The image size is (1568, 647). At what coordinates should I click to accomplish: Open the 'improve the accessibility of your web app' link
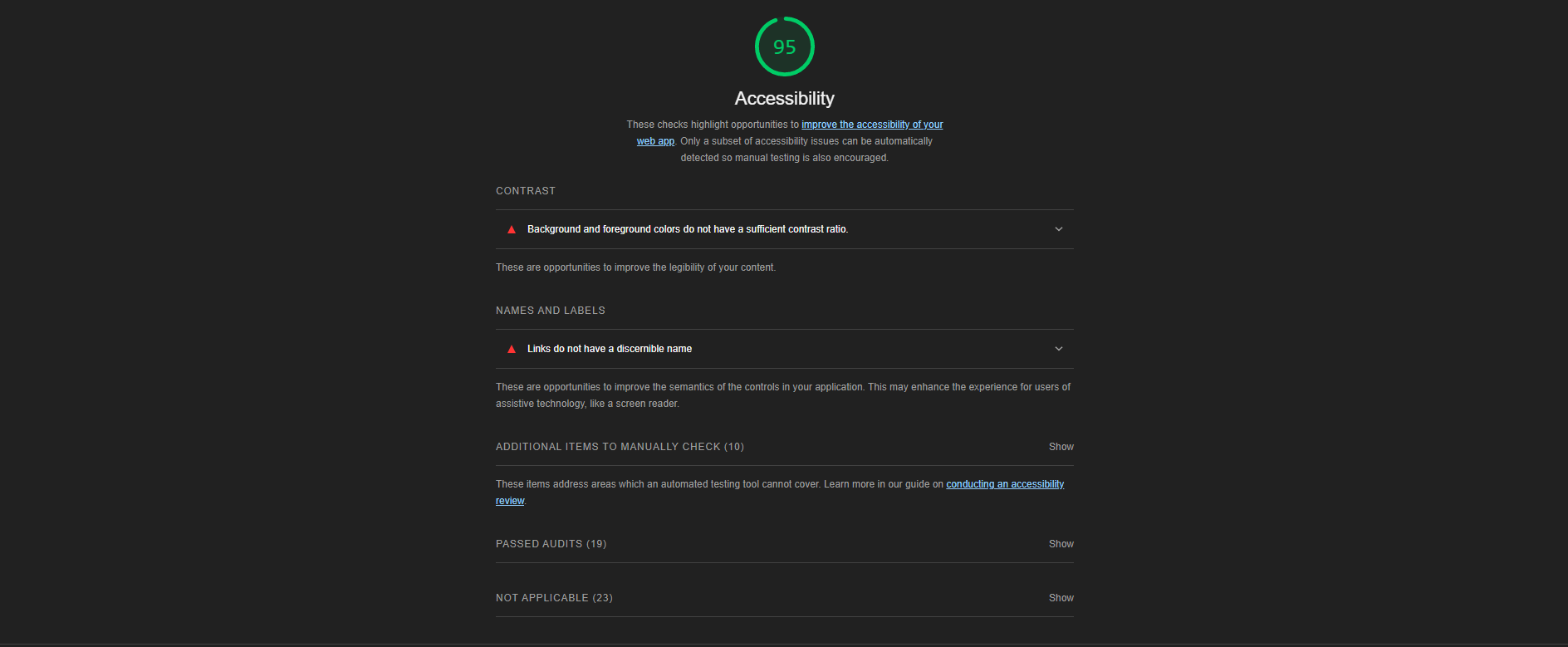tap(871, 125)
